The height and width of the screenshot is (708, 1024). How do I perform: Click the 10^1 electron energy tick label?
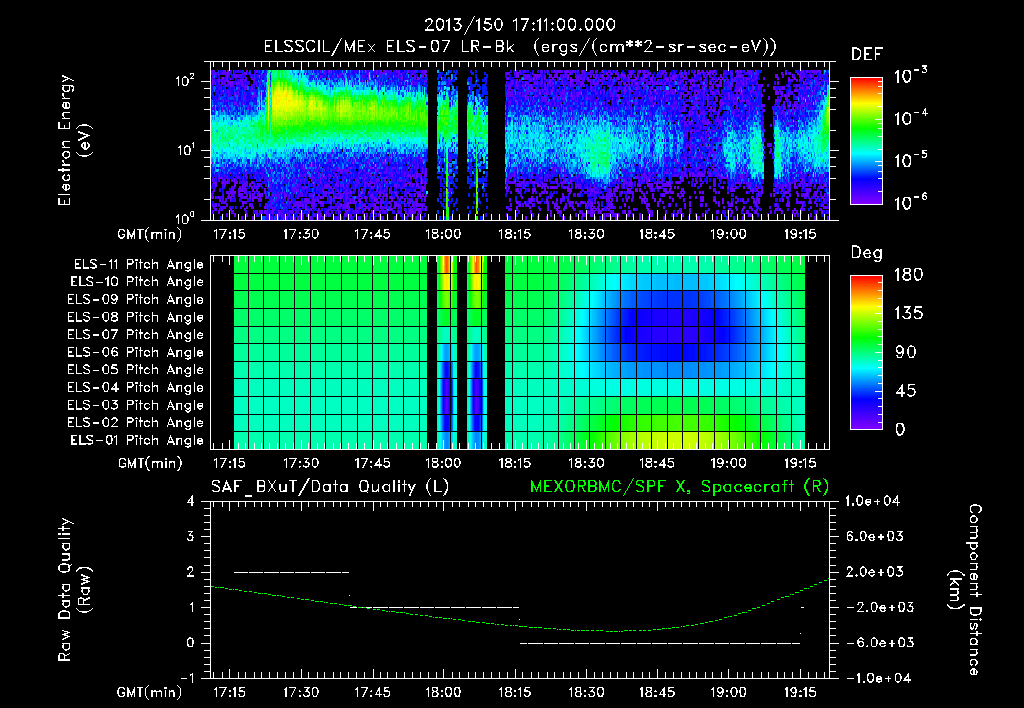186,150
